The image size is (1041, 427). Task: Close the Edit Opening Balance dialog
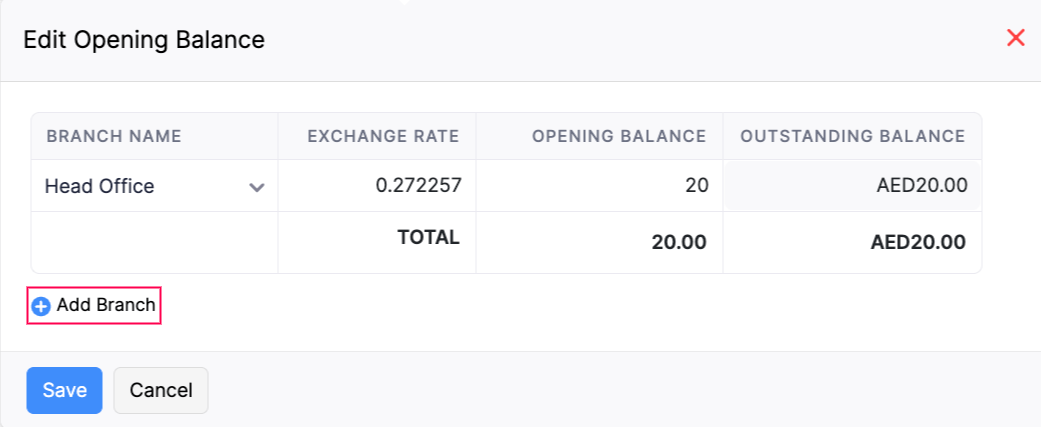point(1015,39)
